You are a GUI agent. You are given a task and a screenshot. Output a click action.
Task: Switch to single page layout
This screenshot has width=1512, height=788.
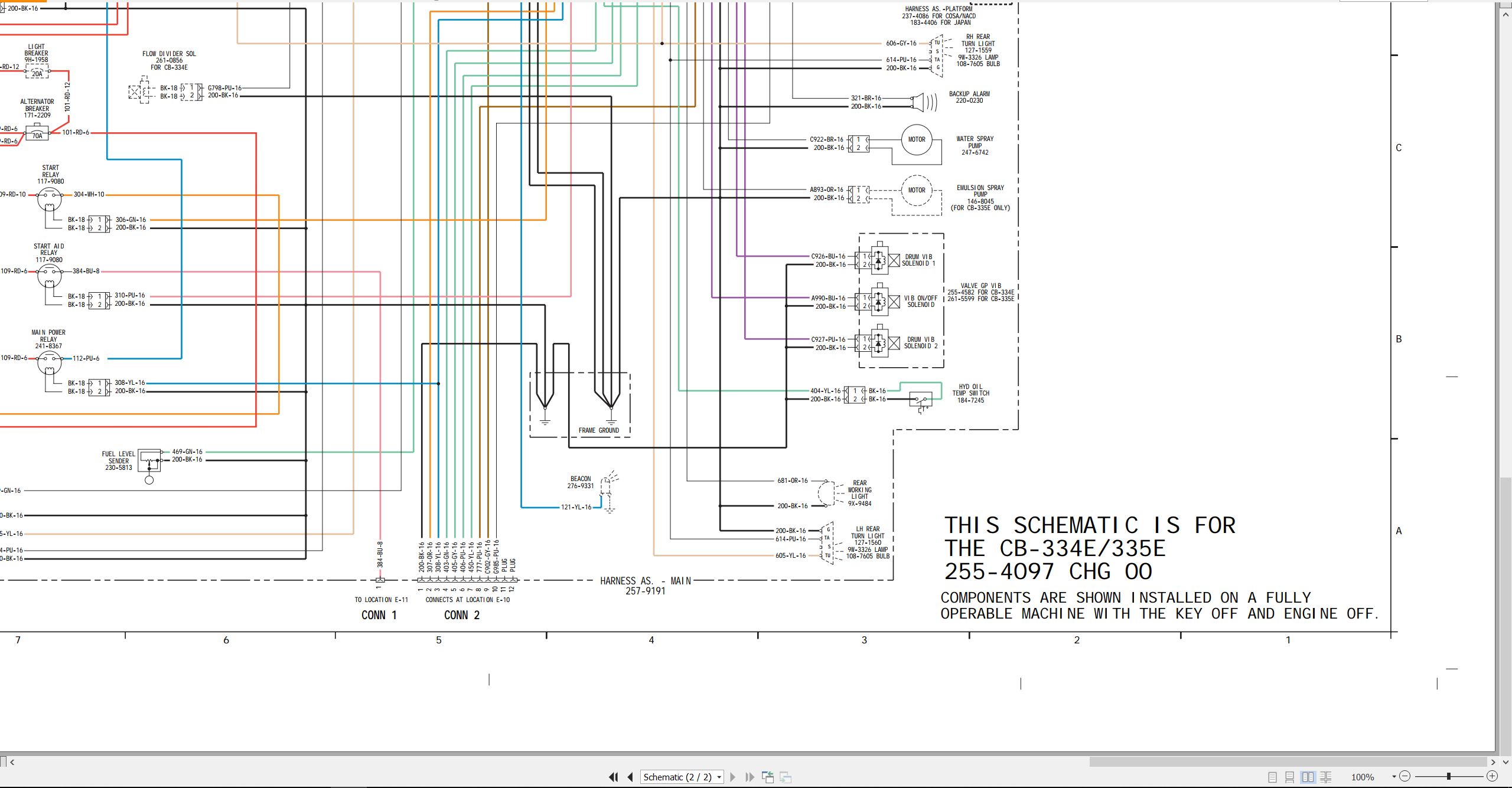point(1273,777)
